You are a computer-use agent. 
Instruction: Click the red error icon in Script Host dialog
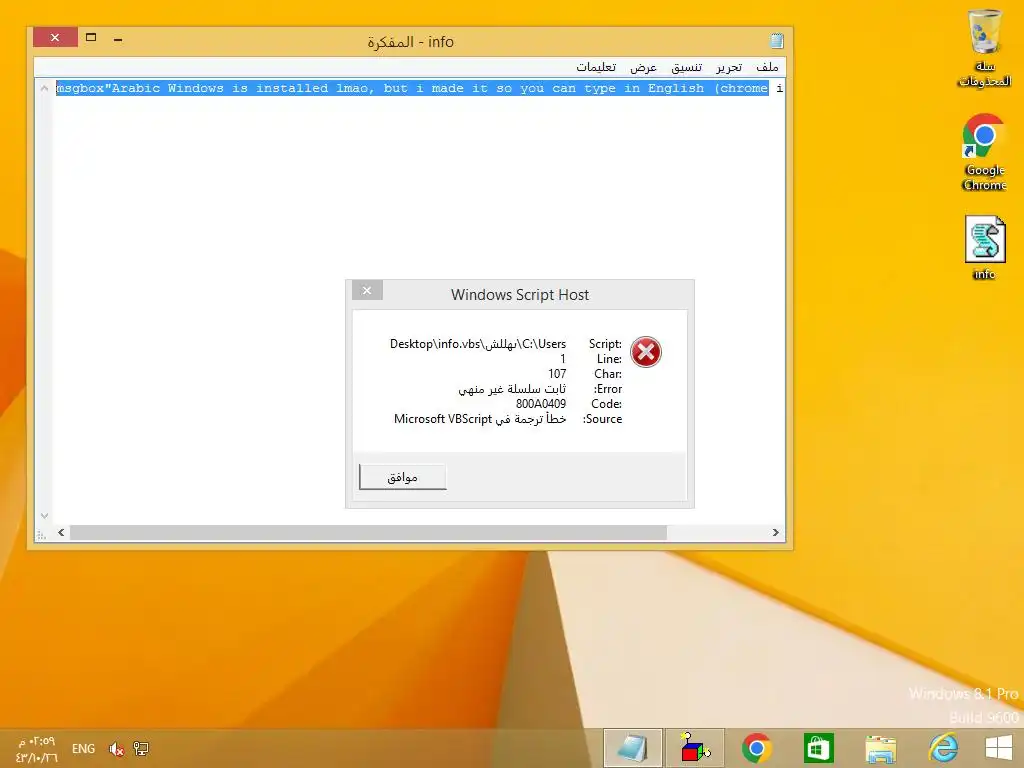point(646,352)
